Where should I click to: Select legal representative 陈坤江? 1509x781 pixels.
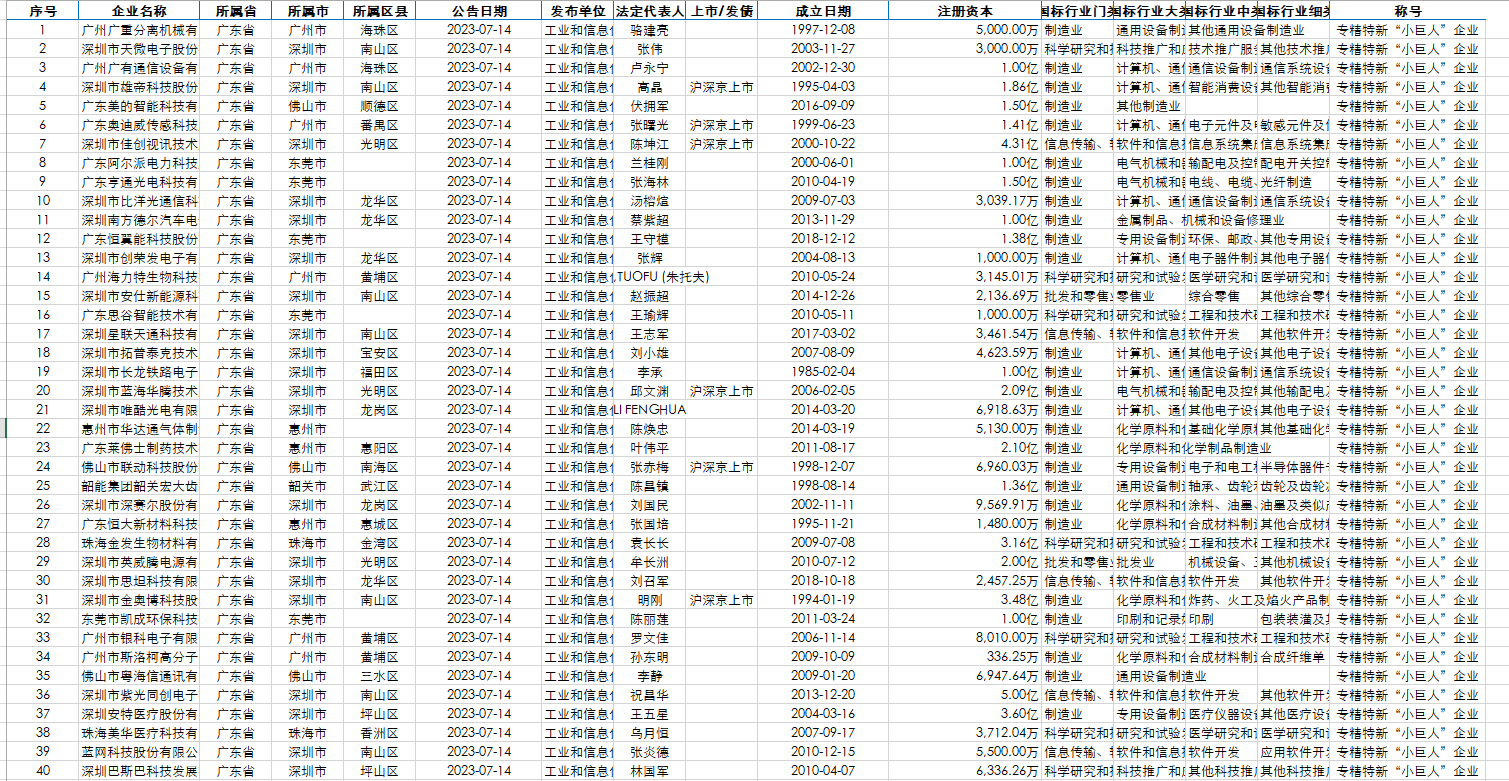point(650,144)
